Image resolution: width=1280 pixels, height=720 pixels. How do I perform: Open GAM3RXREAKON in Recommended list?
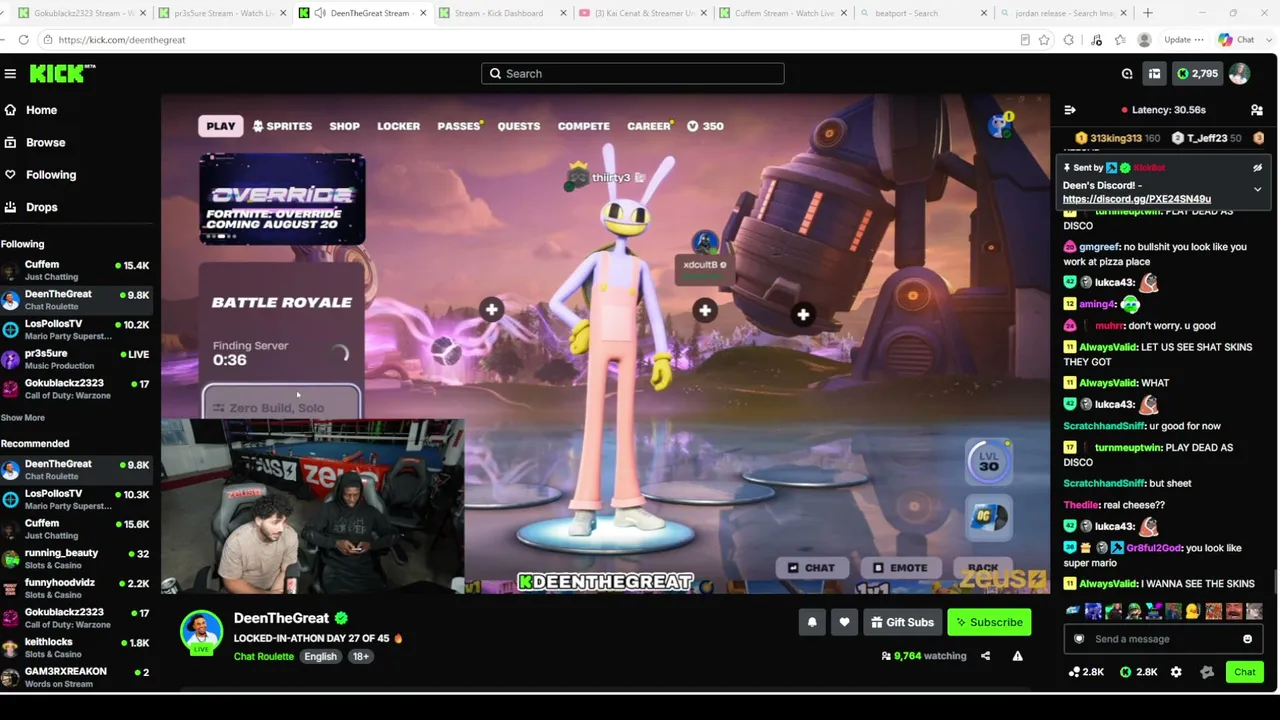click(75, 677)
